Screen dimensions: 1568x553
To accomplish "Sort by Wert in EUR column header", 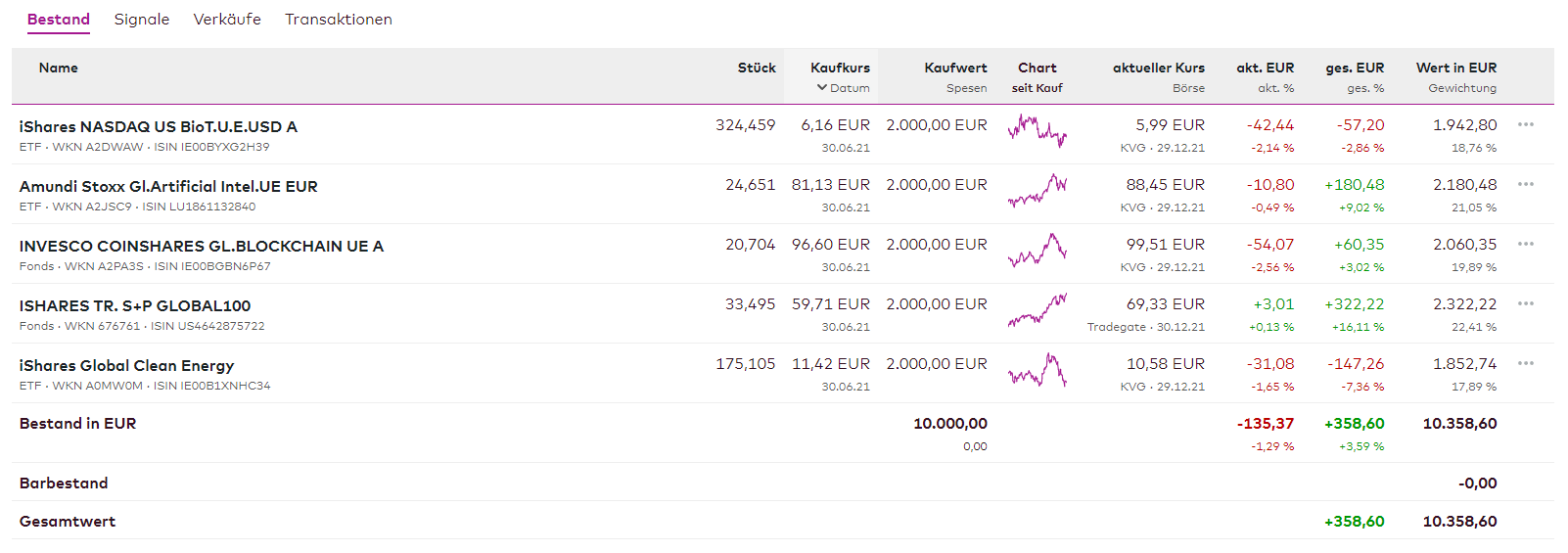I will [x=1455, y=69].
